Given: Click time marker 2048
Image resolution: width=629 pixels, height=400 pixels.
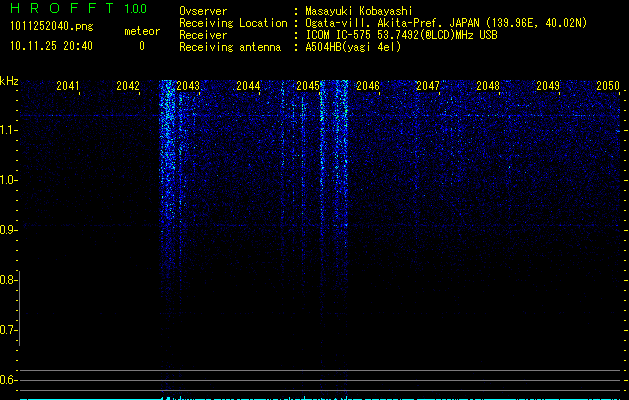Looking at the screenshot, I should 488,86.
